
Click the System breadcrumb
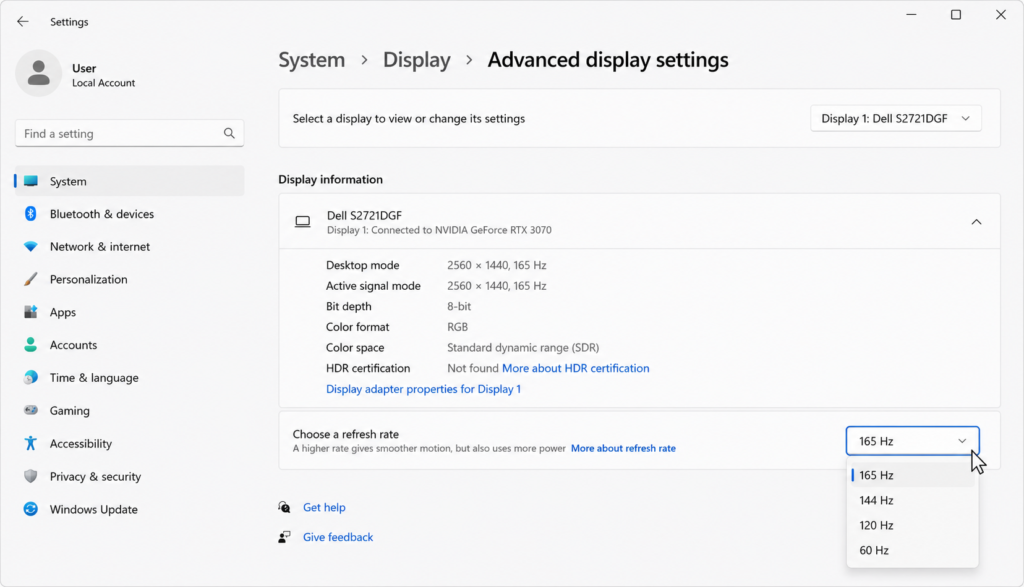click(312, 60)
